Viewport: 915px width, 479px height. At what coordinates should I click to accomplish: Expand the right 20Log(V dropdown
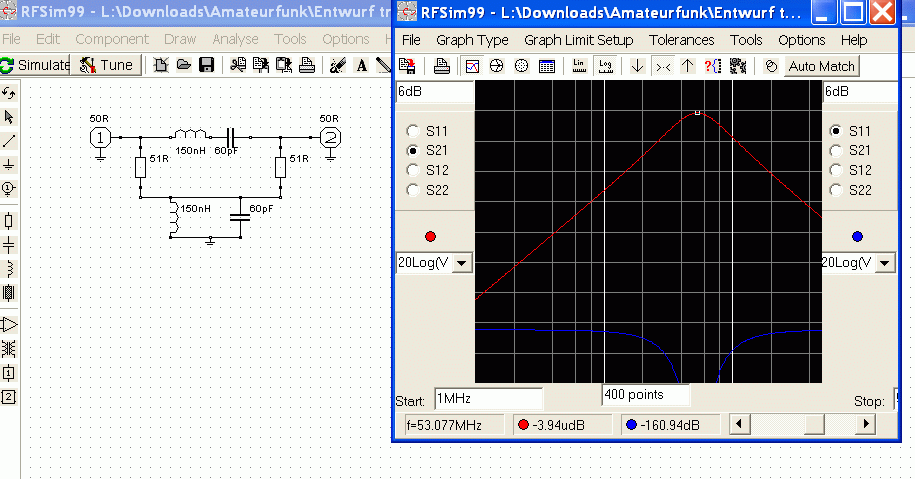pyautogui.click(x=885, y=263)
